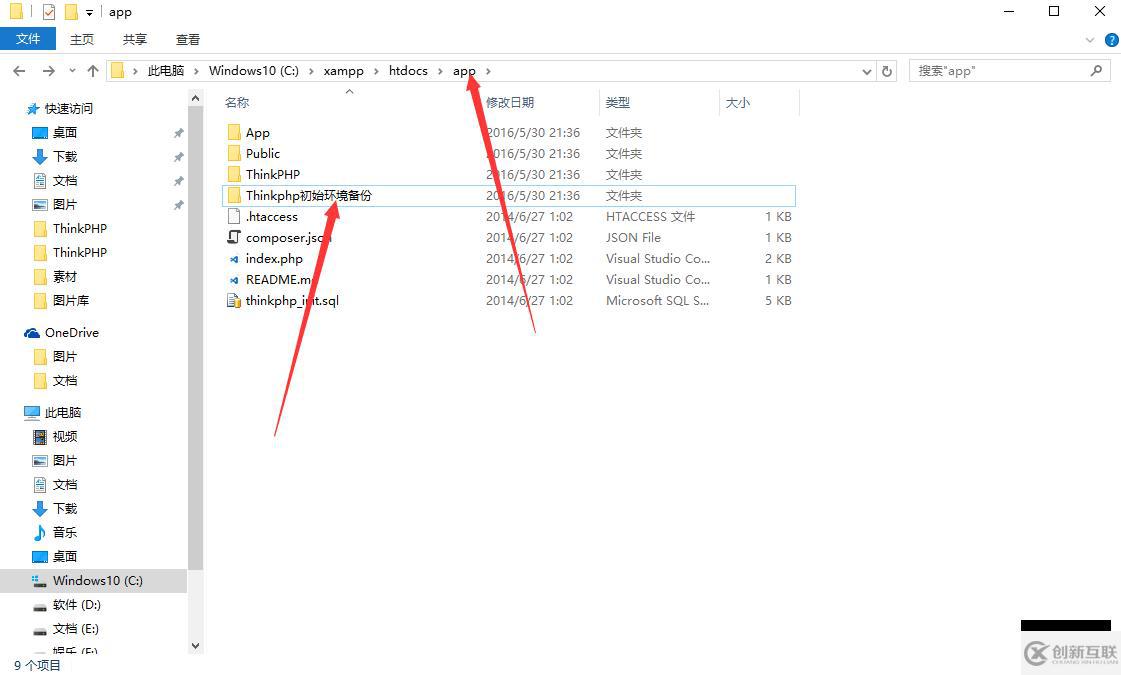
Task: Click the search magnifier icon
Action: coord(1096,70)
